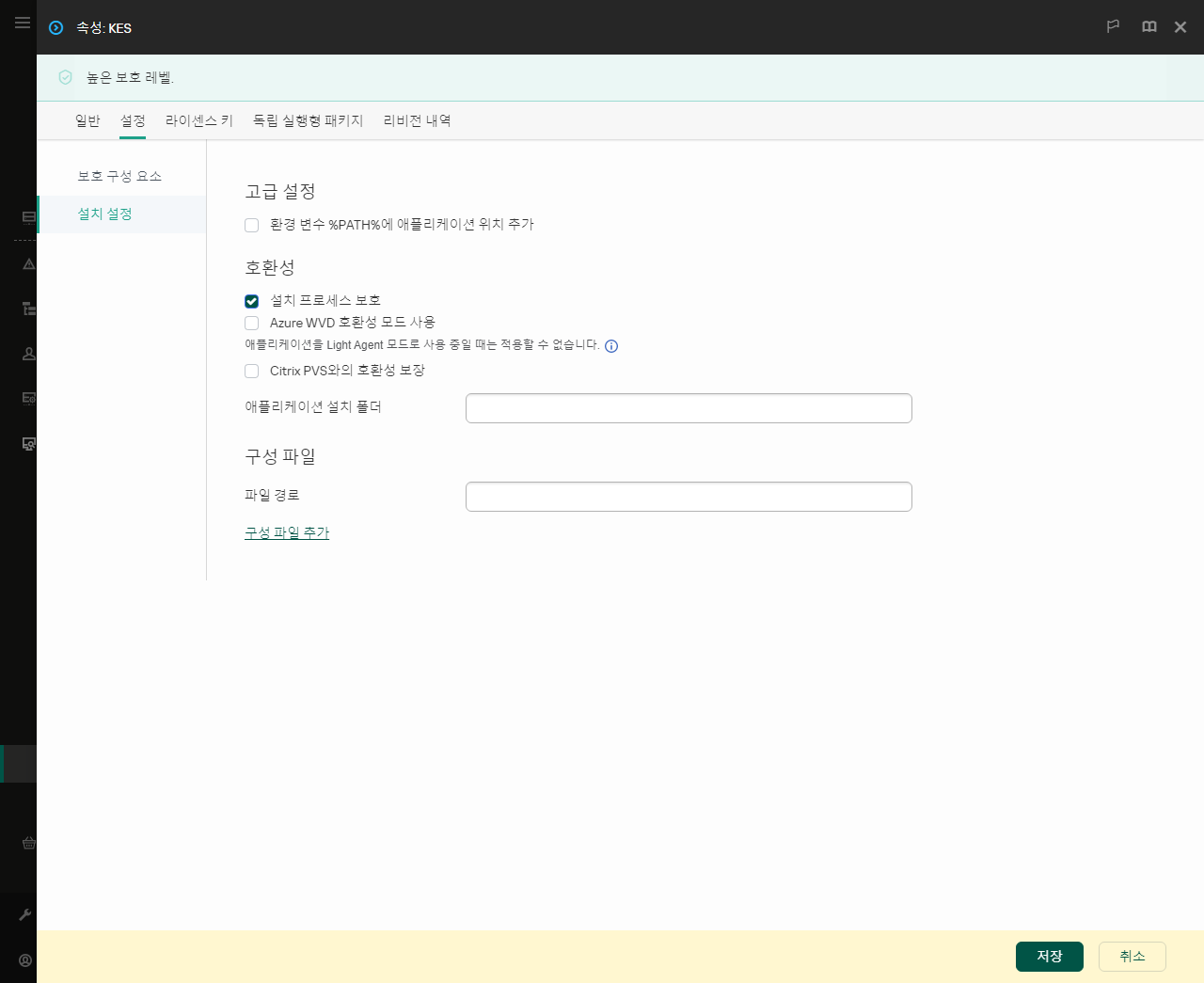The image size is (1204, 983).
Task: Open the hamburger main menu
Action: pyautogui.click(x=22, y=23)
